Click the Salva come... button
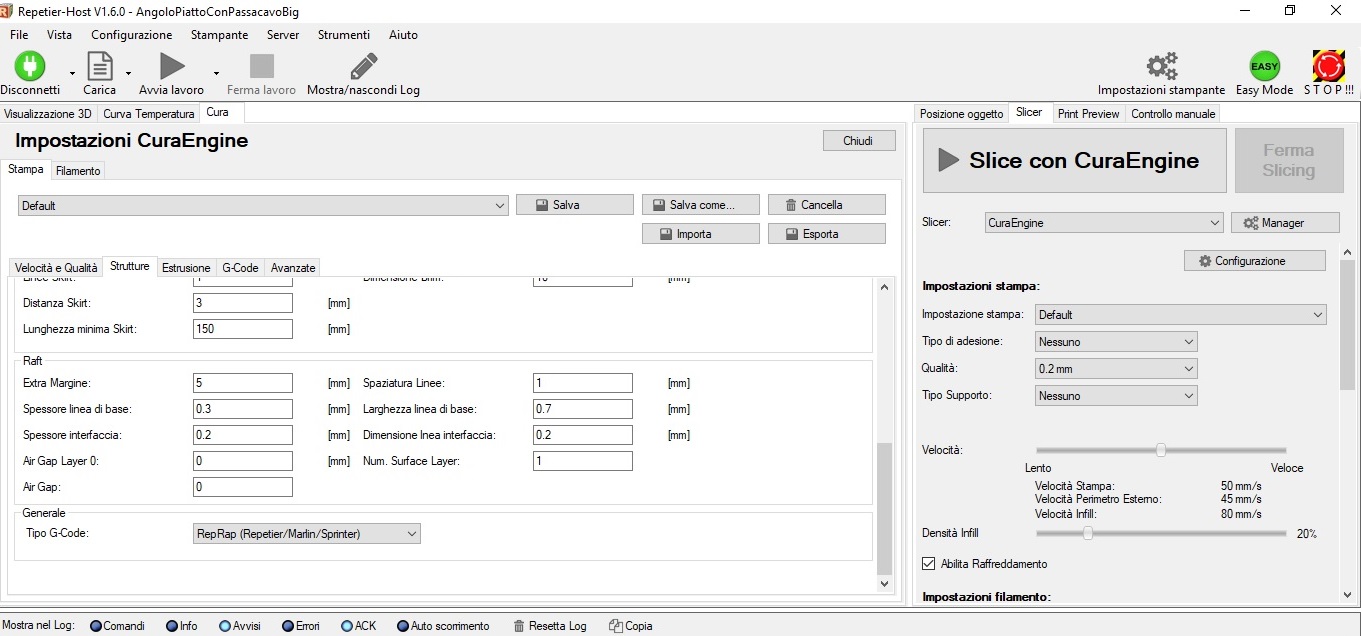1361x636 pixels. (700, 205)
